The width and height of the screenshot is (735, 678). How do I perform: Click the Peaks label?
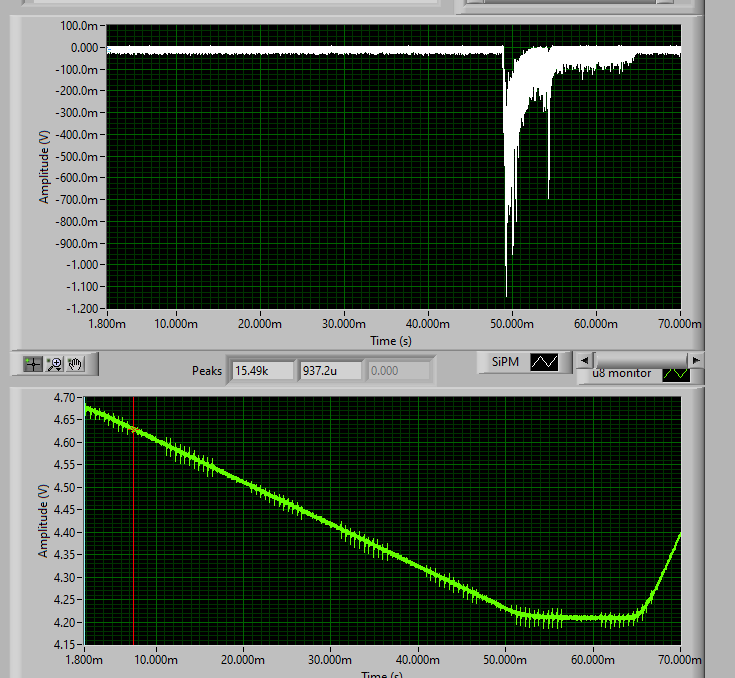(207, 371)
